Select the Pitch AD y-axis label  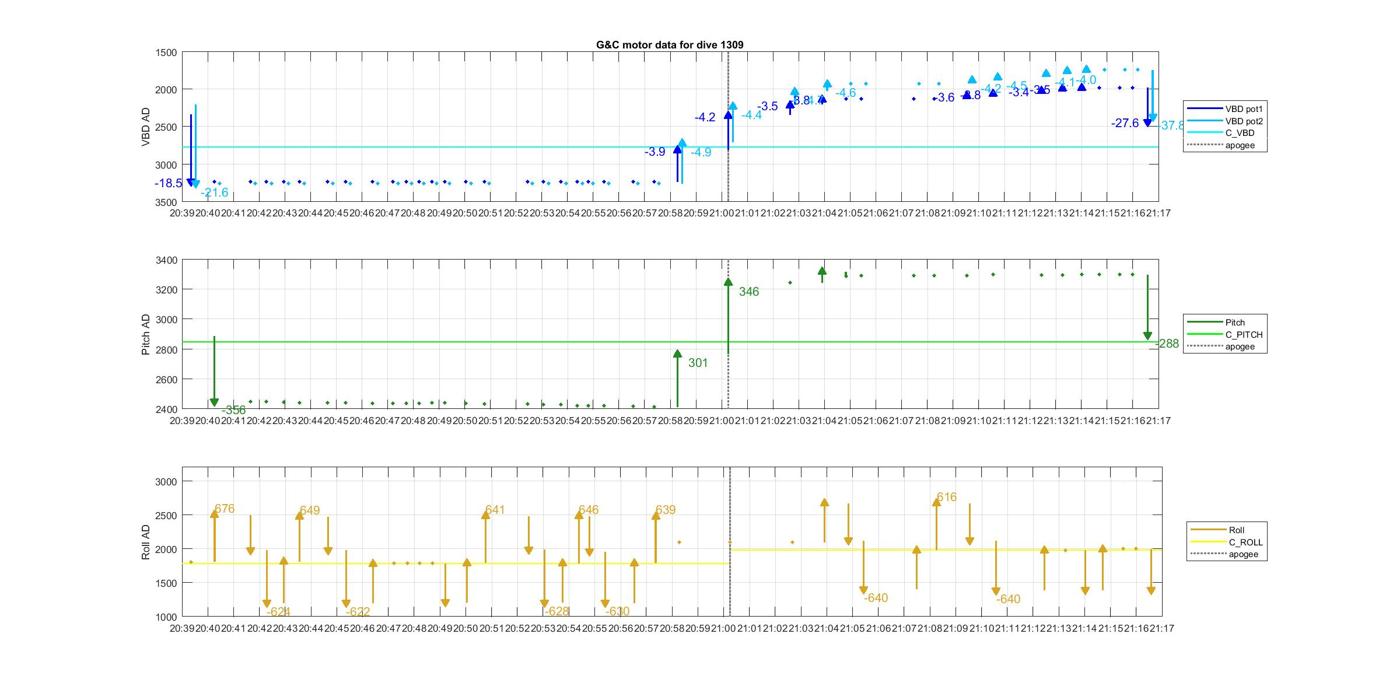[146, 334]
